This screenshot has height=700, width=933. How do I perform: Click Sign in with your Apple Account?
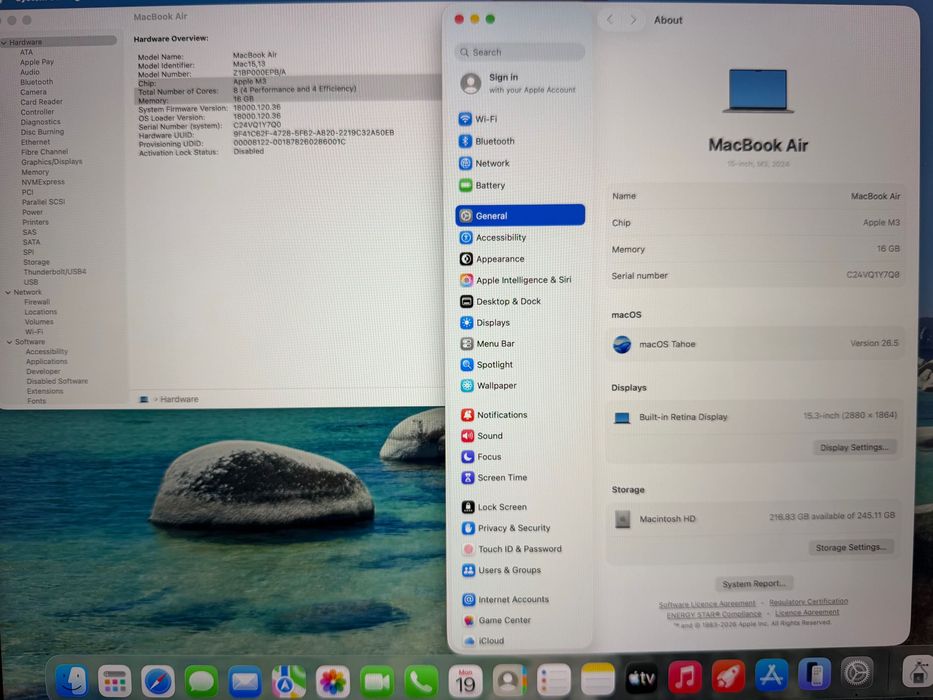click(521, 83)
